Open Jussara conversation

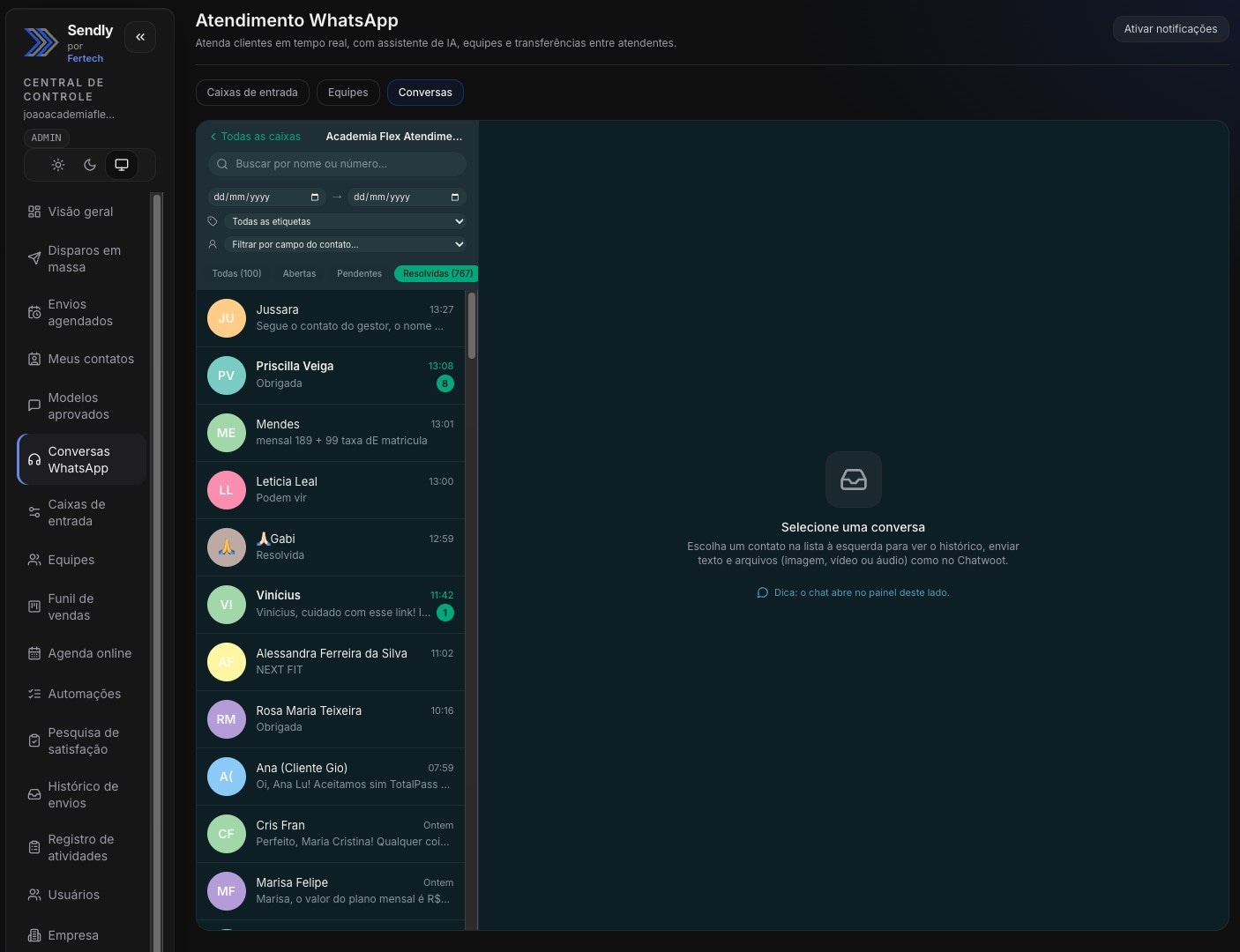[x=331, y=318]
